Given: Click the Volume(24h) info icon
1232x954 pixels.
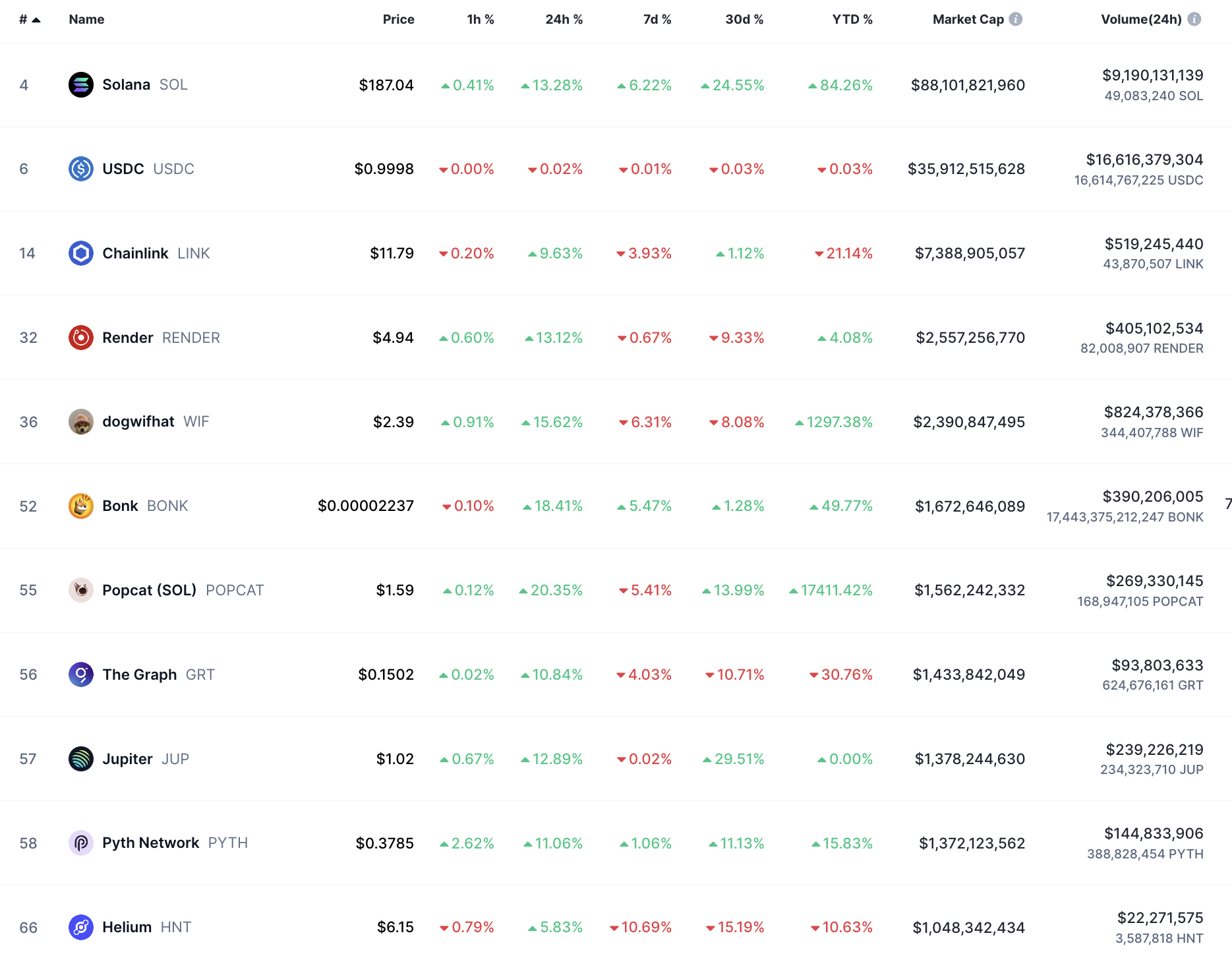Looking at the screenshot, I should coord(1194,19).
